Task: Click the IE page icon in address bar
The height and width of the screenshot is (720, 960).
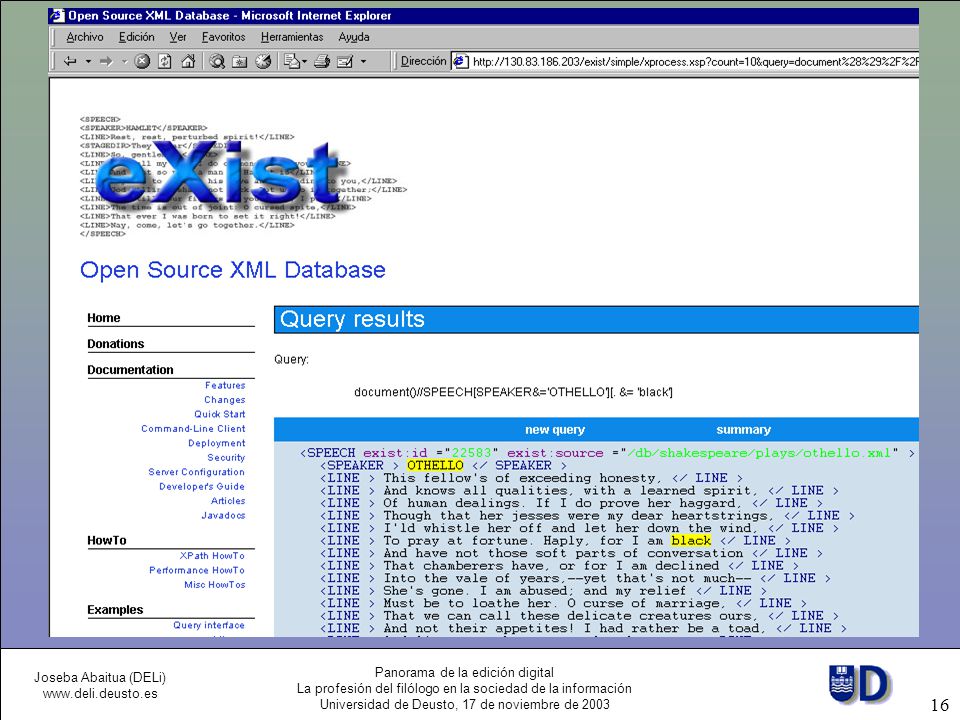Action: point(460,61)
